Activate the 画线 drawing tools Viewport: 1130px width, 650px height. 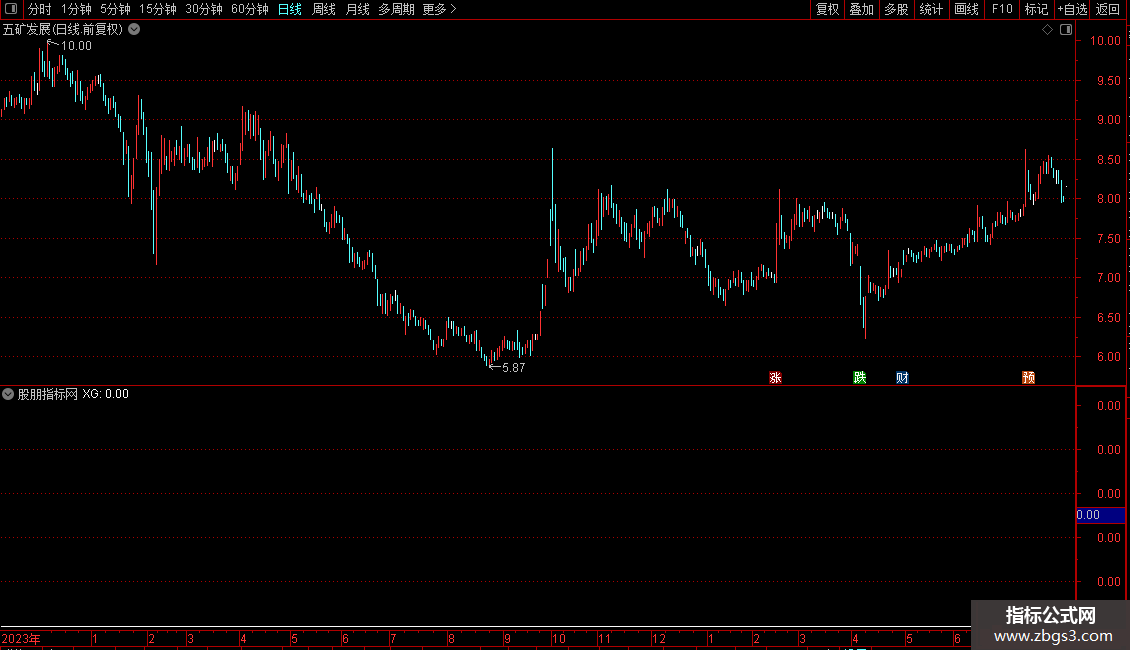[966, 9]
